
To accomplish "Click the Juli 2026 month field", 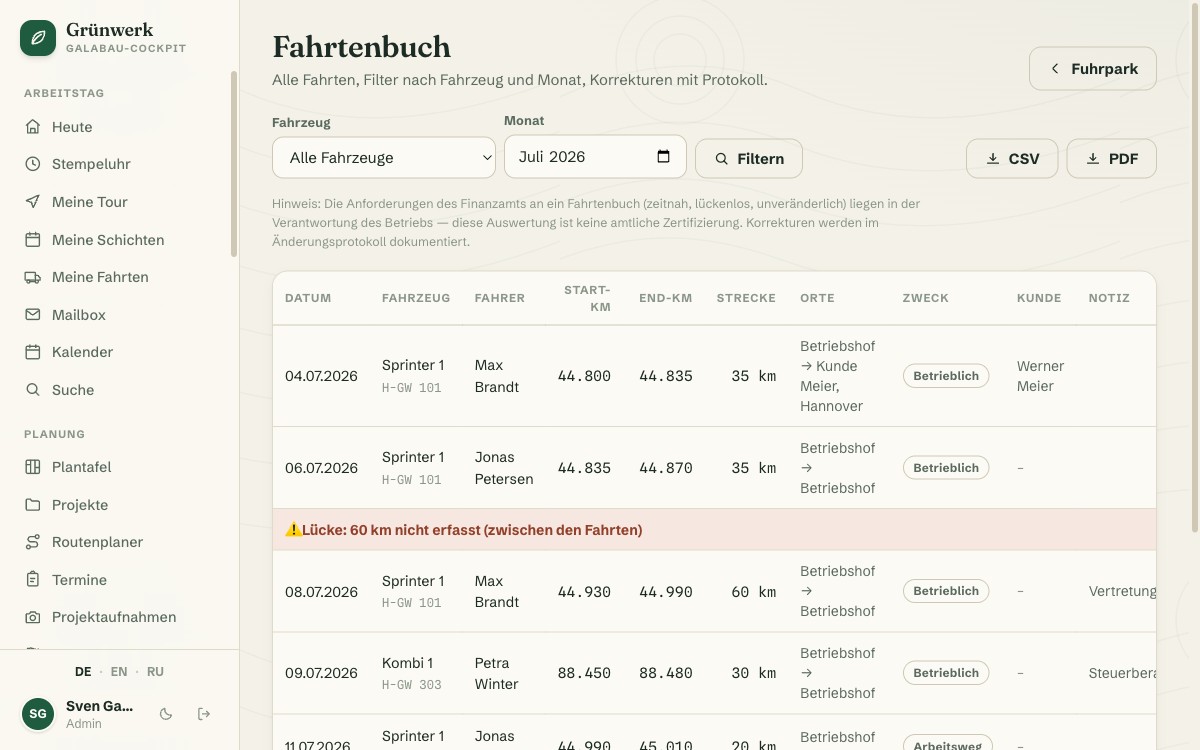I will click(595, 157).
